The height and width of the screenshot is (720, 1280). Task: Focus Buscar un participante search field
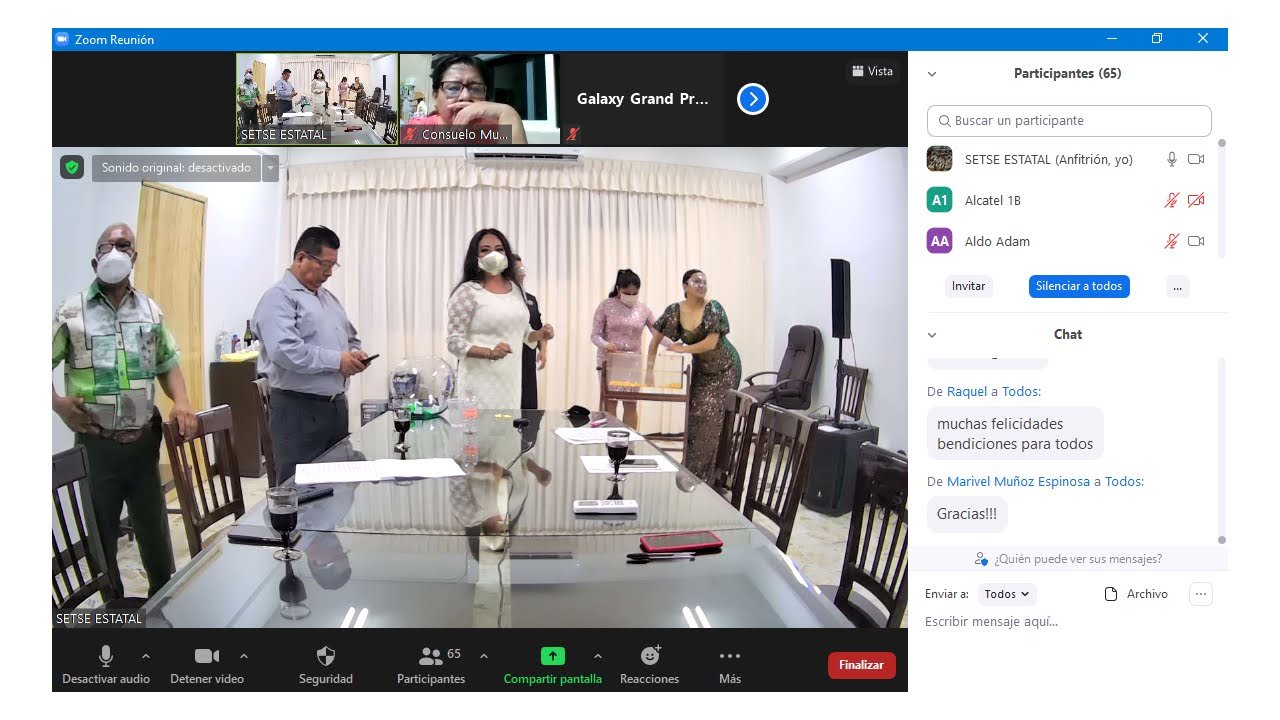click(1069, 121)
